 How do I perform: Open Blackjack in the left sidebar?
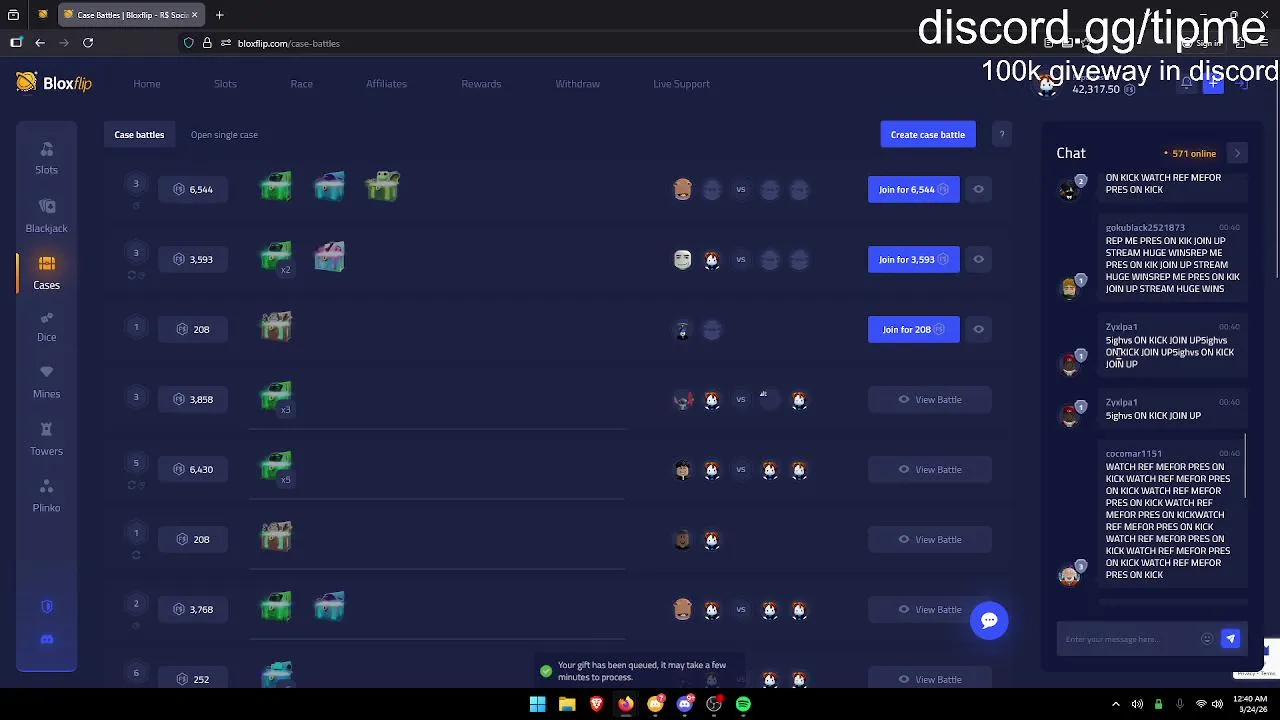pyautogui.click(x=46, y=216)
